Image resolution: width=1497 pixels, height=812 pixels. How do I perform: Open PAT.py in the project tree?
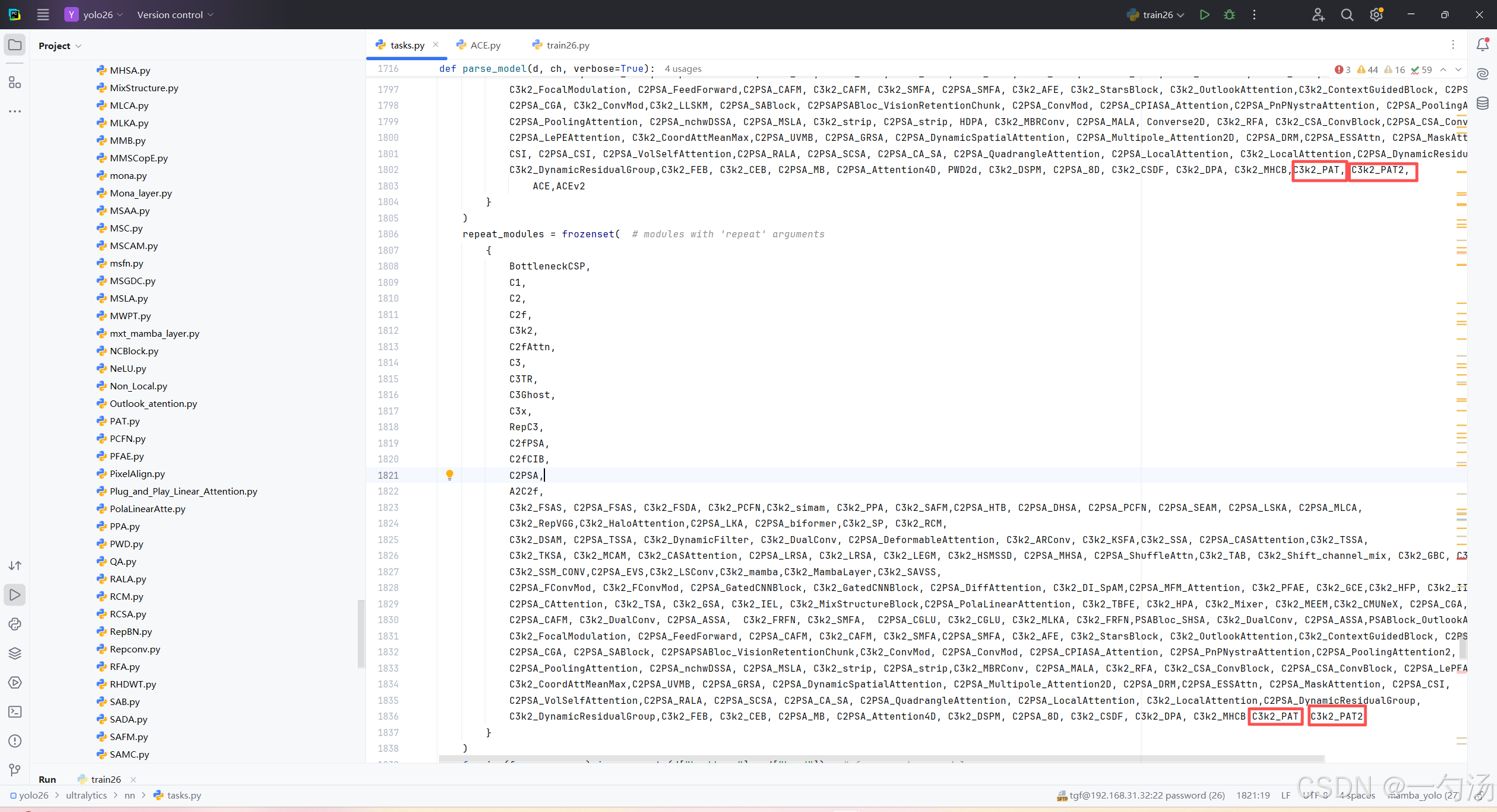[125, 421]
